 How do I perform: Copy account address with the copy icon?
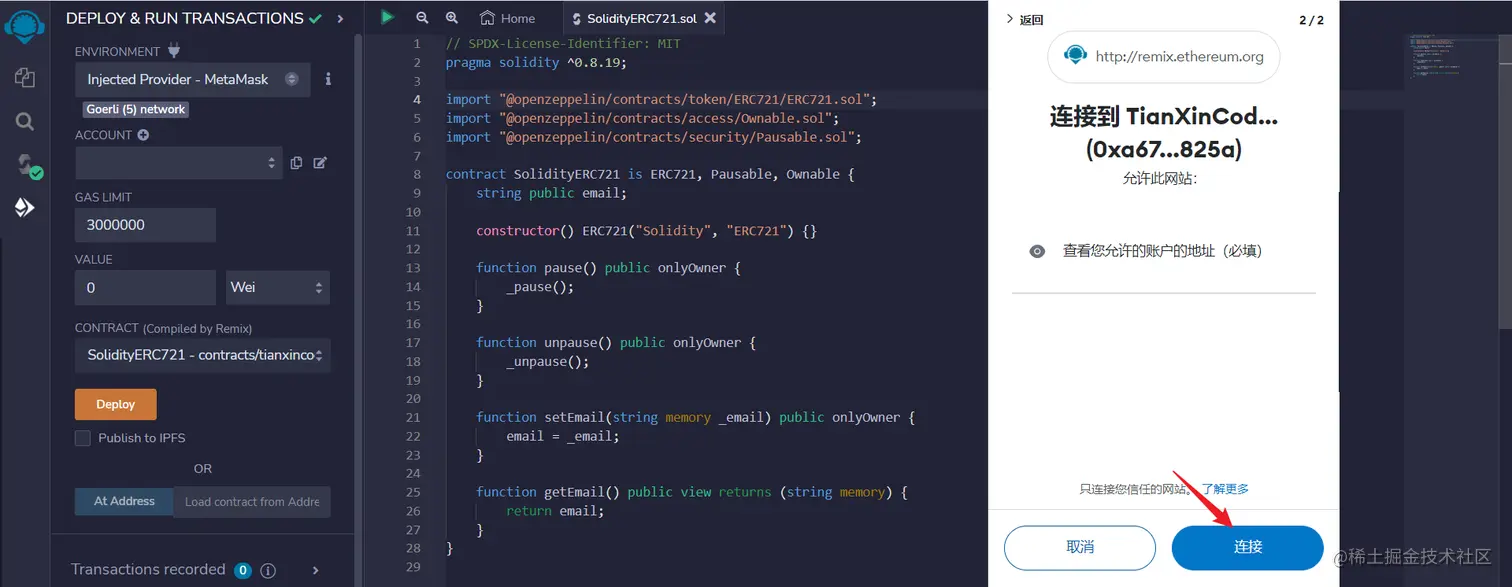(x=296, y=163)
